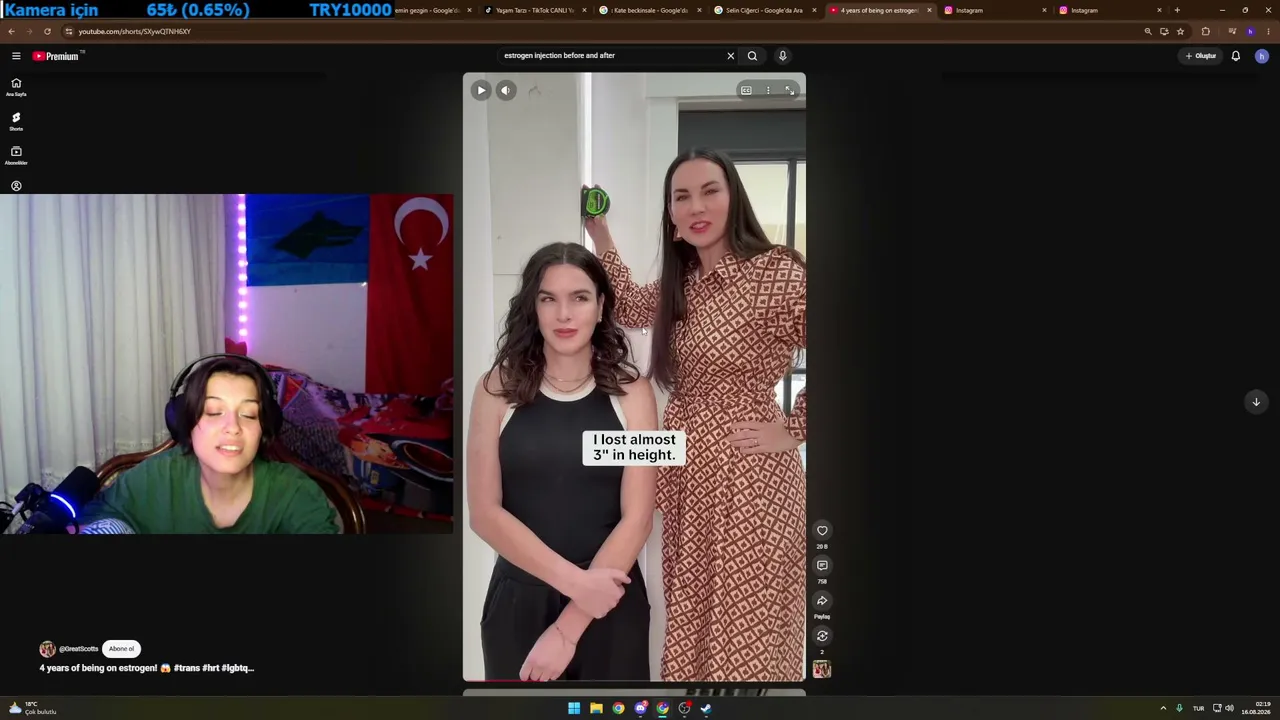Viewport: 1280px width, 720px height.
Task: Focus the YouTube search input field
Action: click(x=610, y=56)
